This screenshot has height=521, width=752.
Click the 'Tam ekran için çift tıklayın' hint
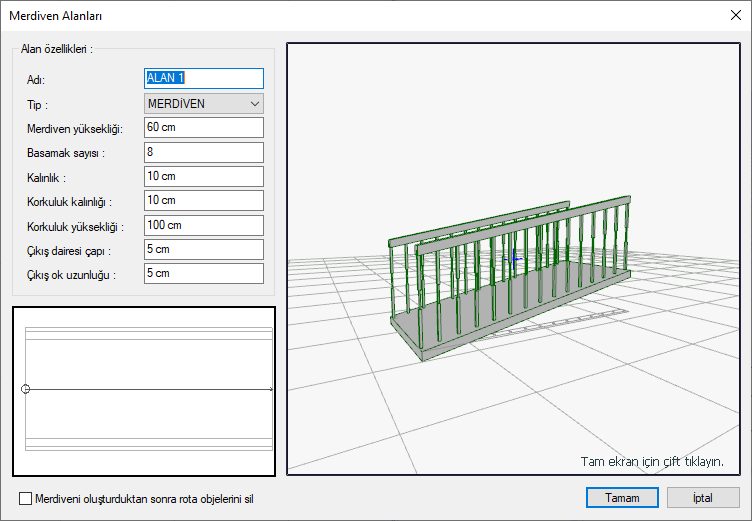652,461
